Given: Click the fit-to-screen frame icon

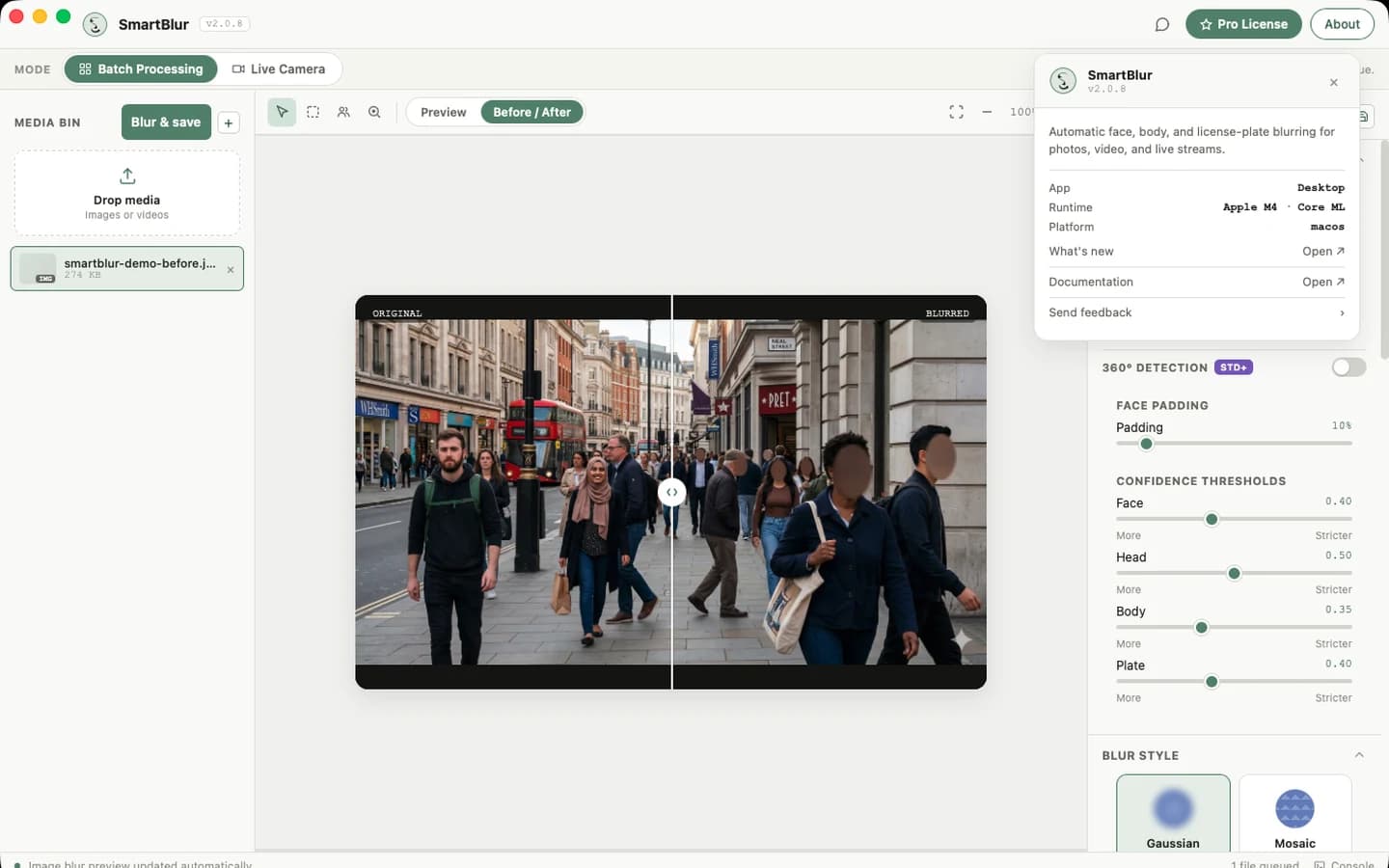Looking at the screenshot, I should click(x=956, y=112).
